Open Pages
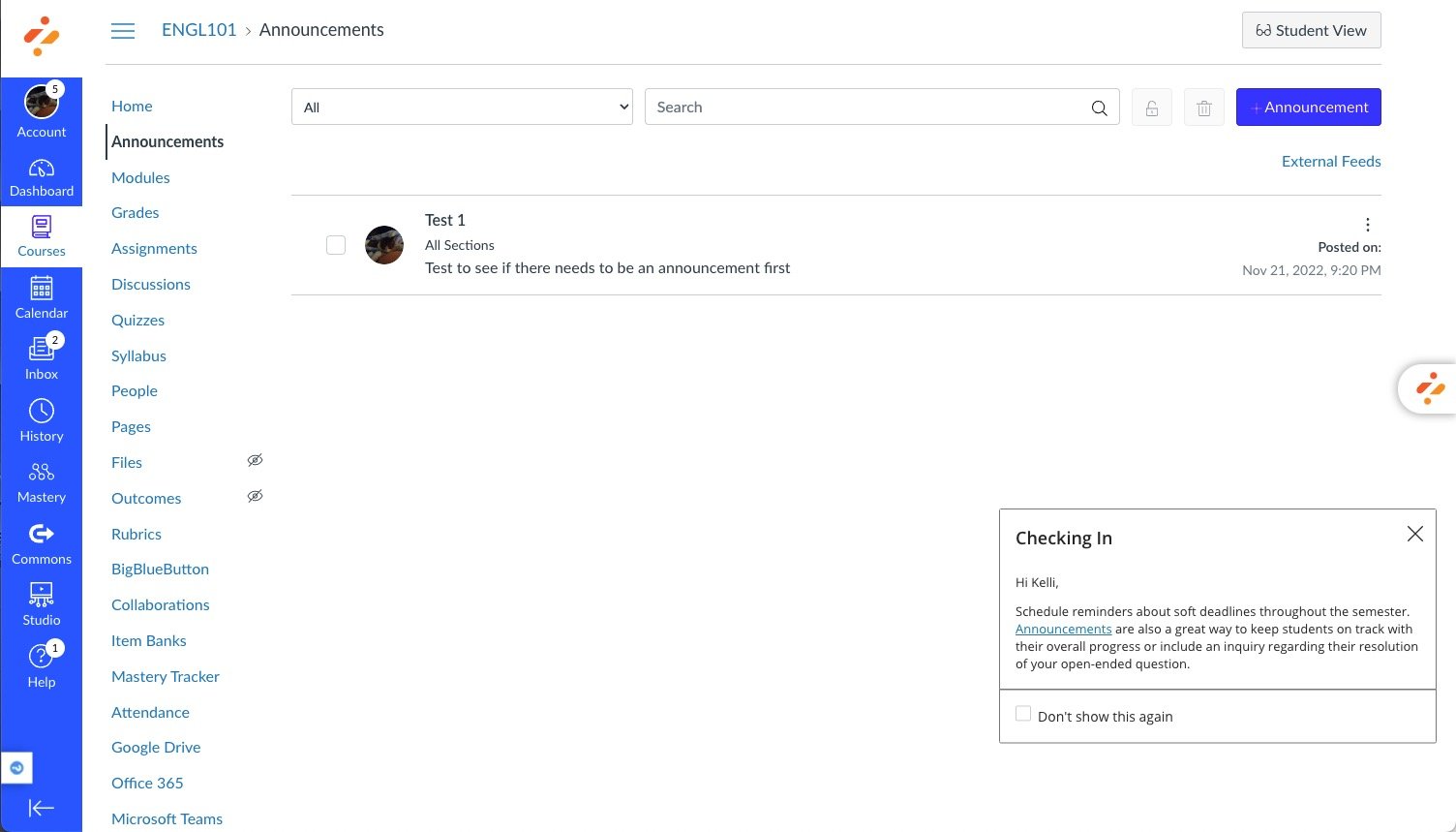Viewport: 1456px width, 832px height. 131,427
